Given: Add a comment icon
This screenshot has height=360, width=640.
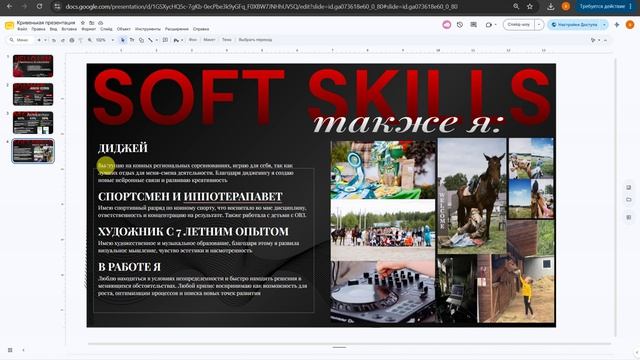Looking at the screenshot, I should point(165,40).
